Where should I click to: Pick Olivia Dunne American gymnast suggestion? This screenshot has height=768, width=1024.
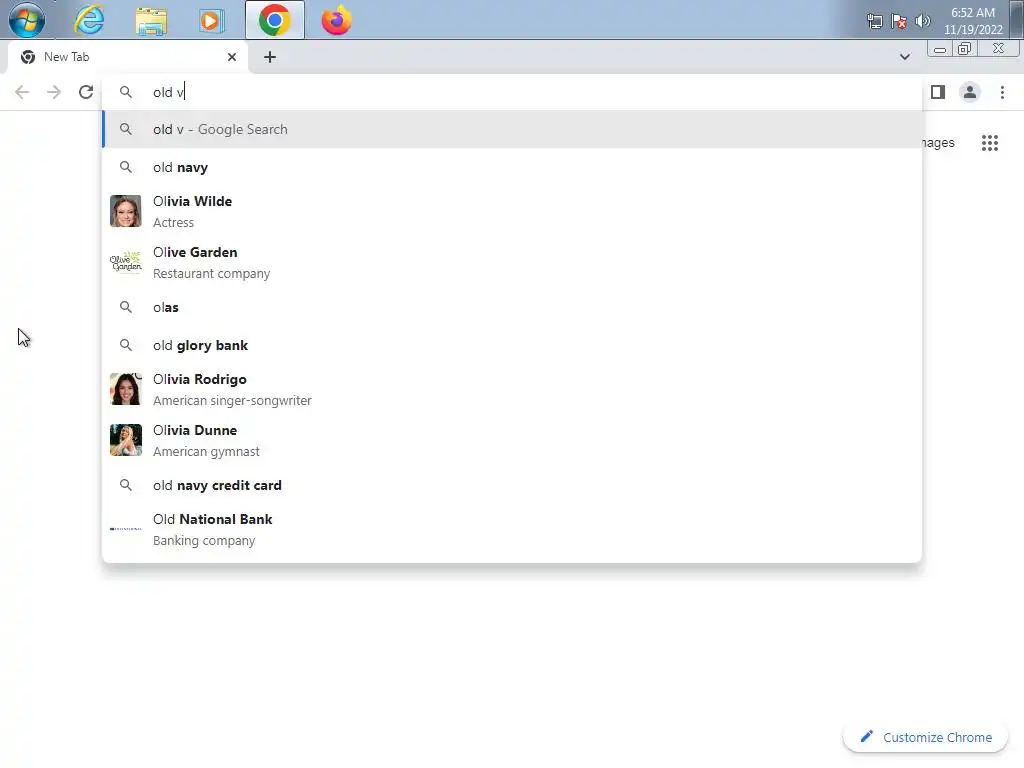click(512, 440)
